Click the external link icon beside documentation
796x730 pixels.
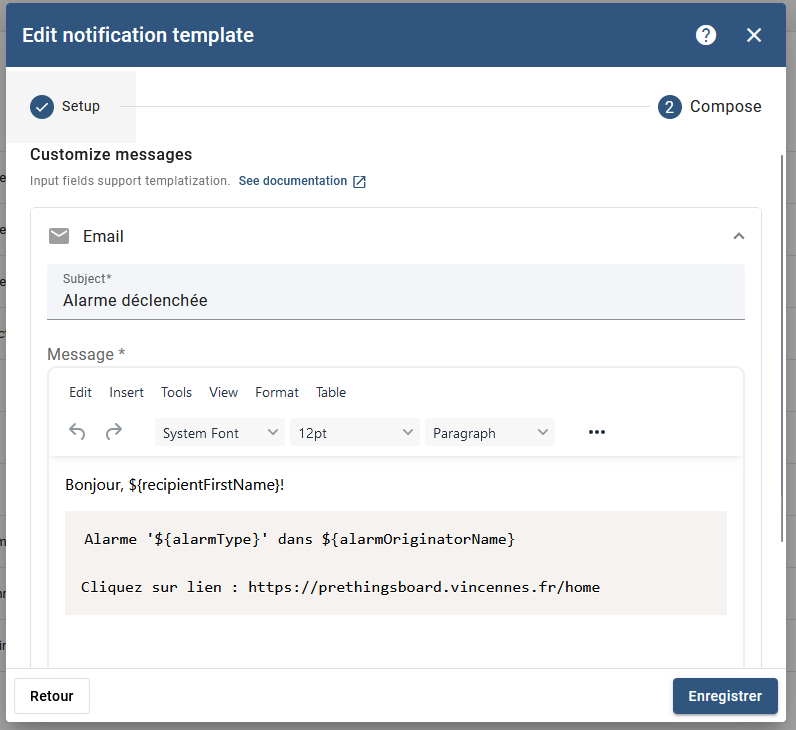(359, 181)
